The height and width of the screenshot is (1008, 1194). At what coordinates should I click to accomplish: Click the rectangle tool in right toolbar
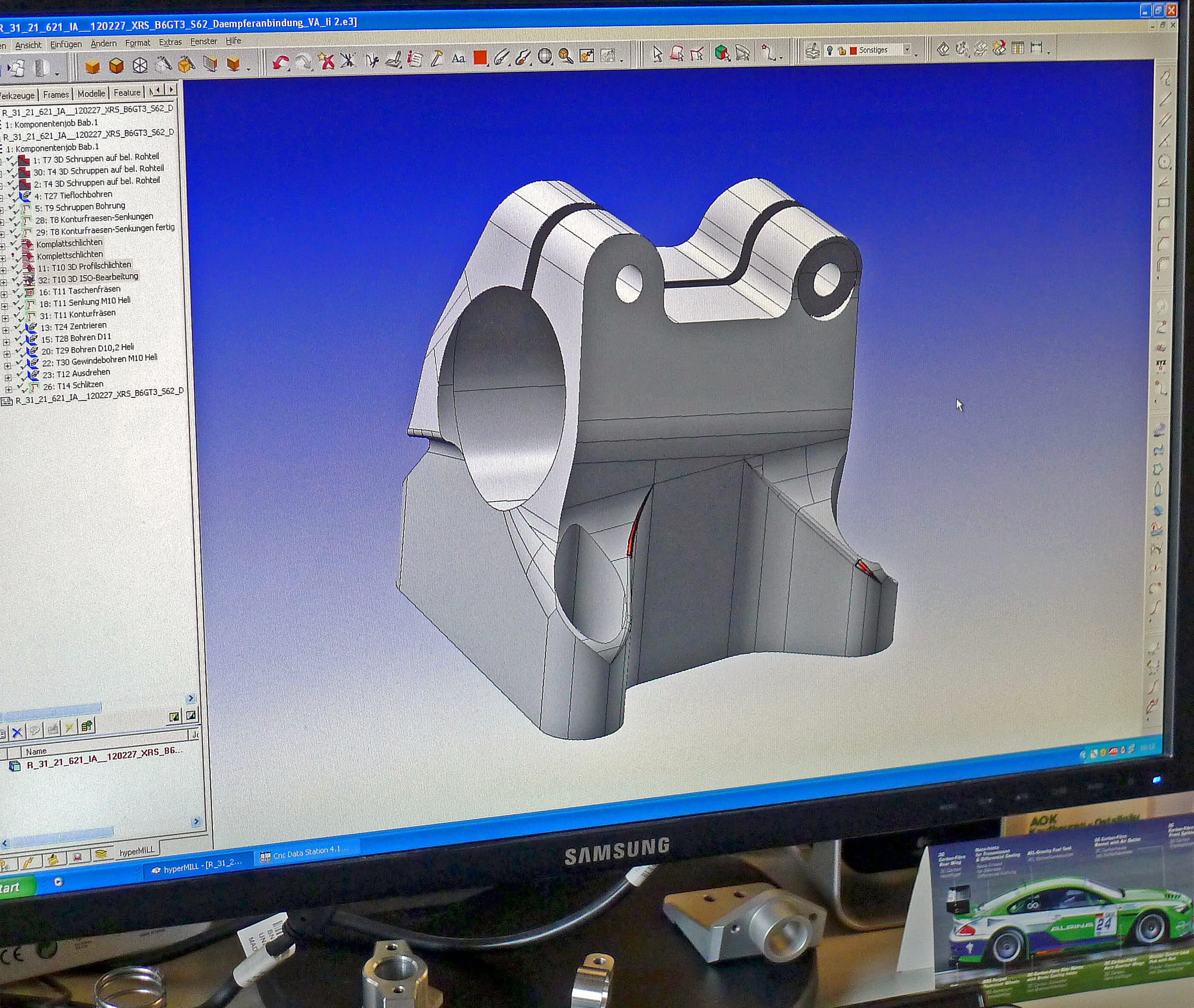tap(1164, 203)
